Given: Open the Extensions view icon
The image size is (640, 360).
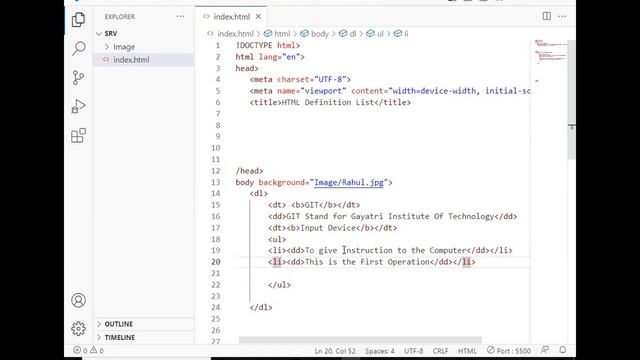Looking at the screenshot, I should (78, 136).
